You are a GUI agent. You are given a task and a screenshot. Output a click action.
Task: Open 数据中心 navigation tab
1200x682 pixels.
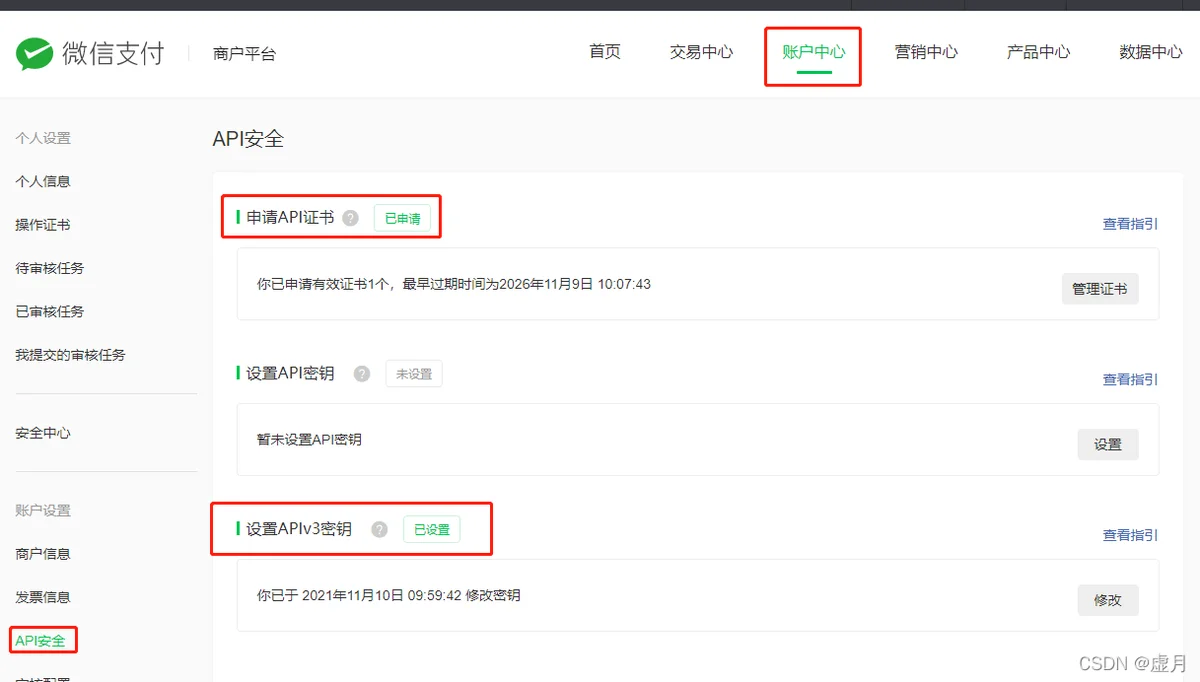tap(1151, 52)
